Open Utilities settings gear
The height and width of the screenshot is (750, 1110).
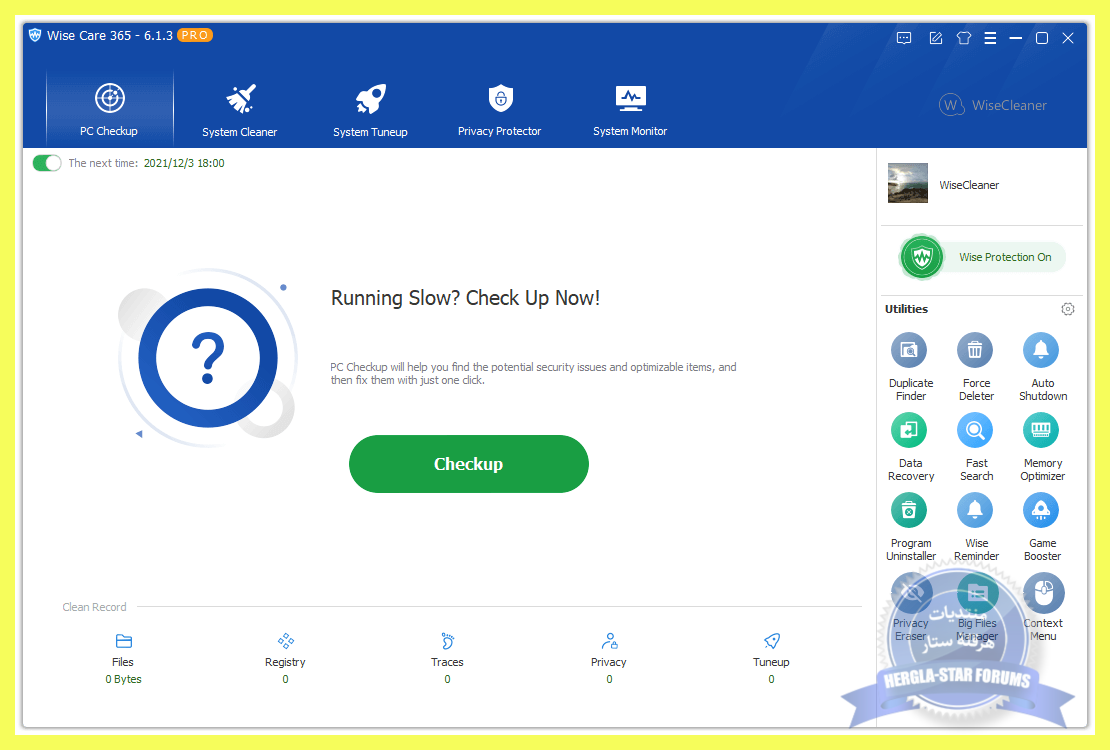click(x=1068, y=309)
